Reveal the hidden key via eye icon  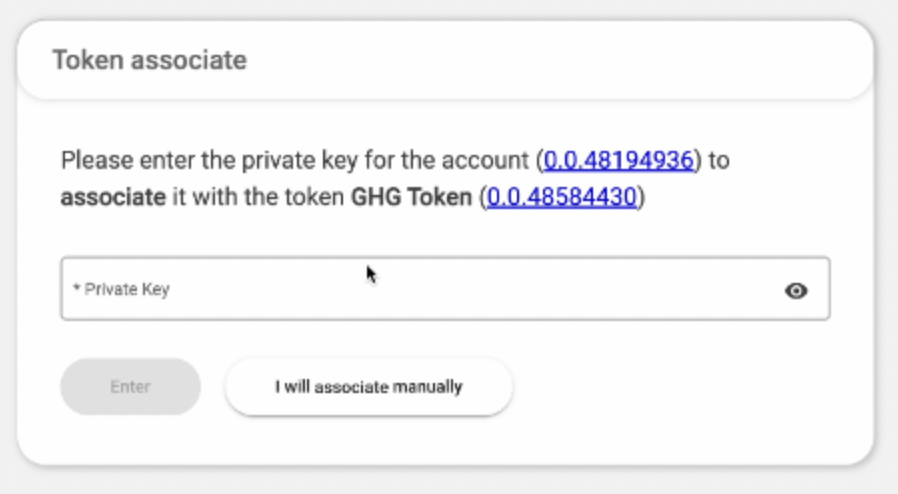point(796,291)
